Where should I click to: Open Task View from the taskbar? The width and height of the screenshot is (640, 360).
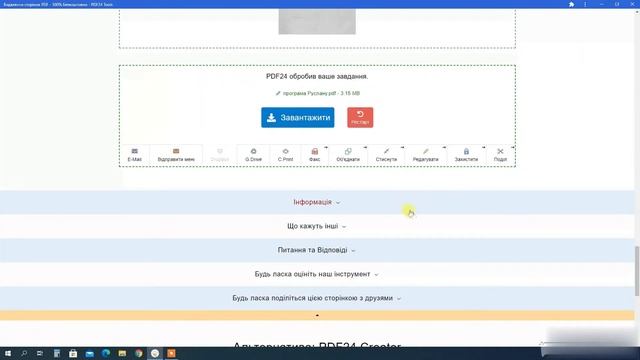coord(40,353)
